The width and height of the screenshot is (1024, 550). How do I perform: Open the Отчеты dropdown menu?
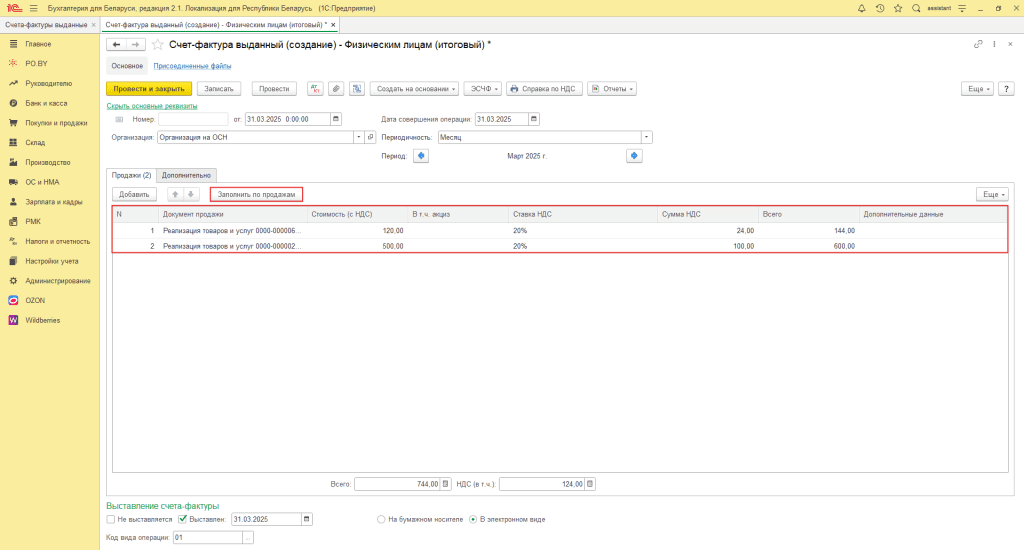point(612,89)
